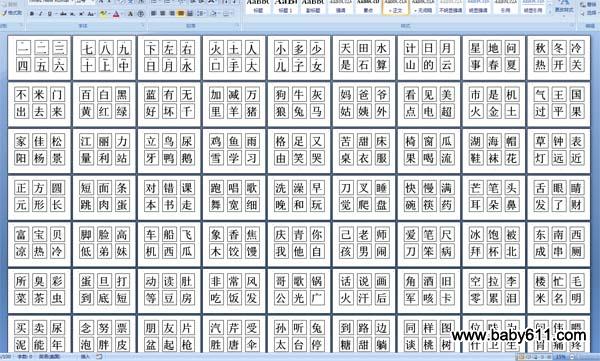Screen dimensions: 600x361
Task: Toggle Italic formatting in the ribbon
Action: tap(41, 14)
